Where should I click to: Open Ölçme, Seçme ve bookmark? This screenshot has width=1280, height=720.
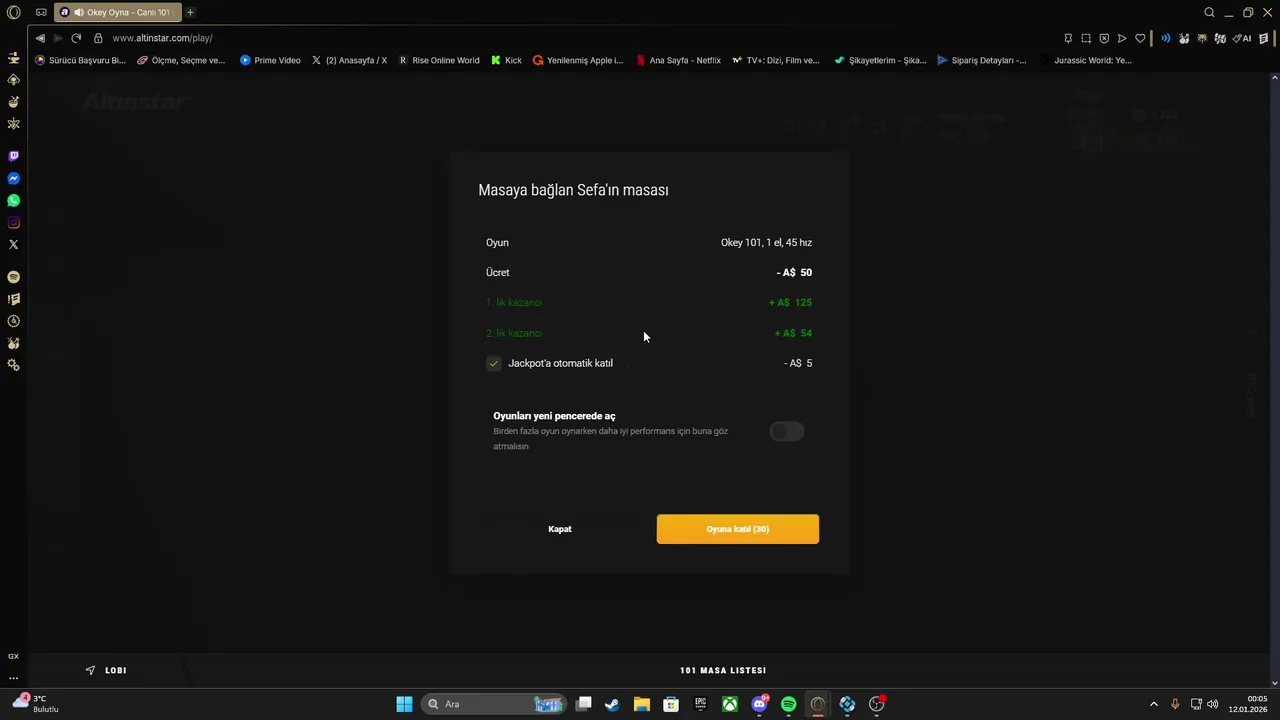(x=181, y=60)
